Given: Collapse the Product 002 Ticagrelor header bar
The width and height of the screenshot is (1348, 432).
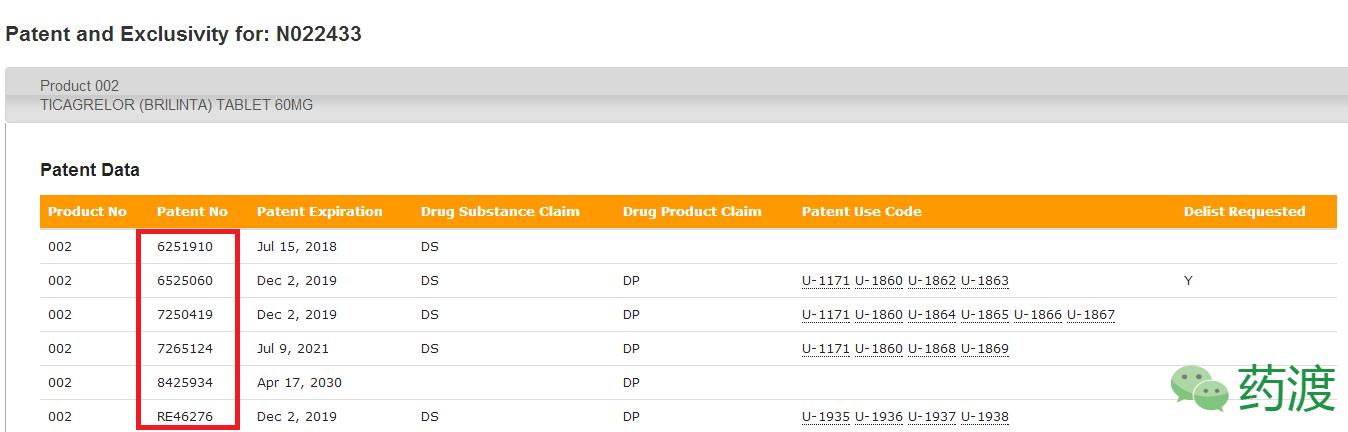Looking at the screenshot, I should [x=676, y=95].
